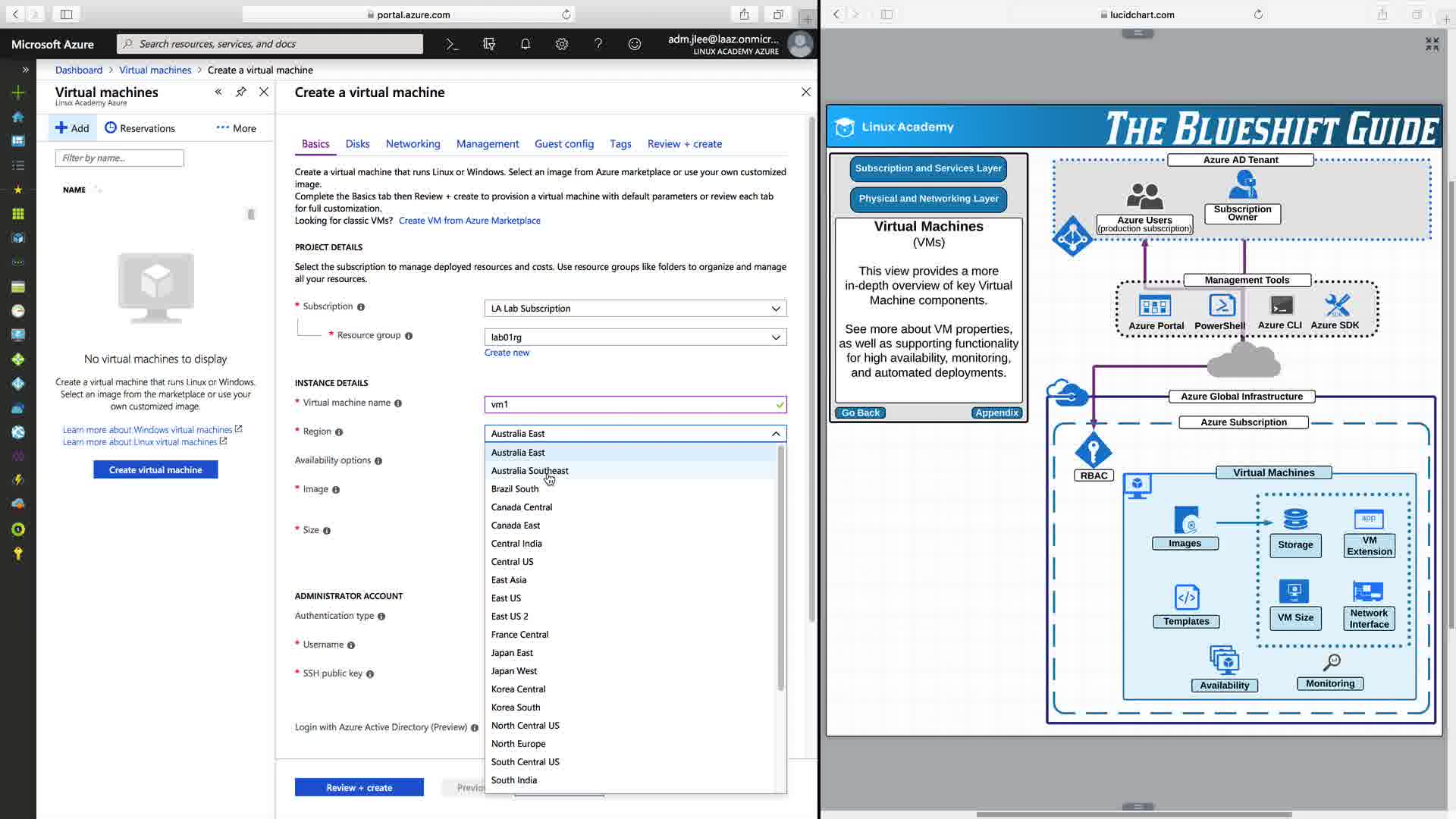Pin the Virtual machines blade
Image resolution: width=1456 pixels, height=819 pixels.
[241, 92]
